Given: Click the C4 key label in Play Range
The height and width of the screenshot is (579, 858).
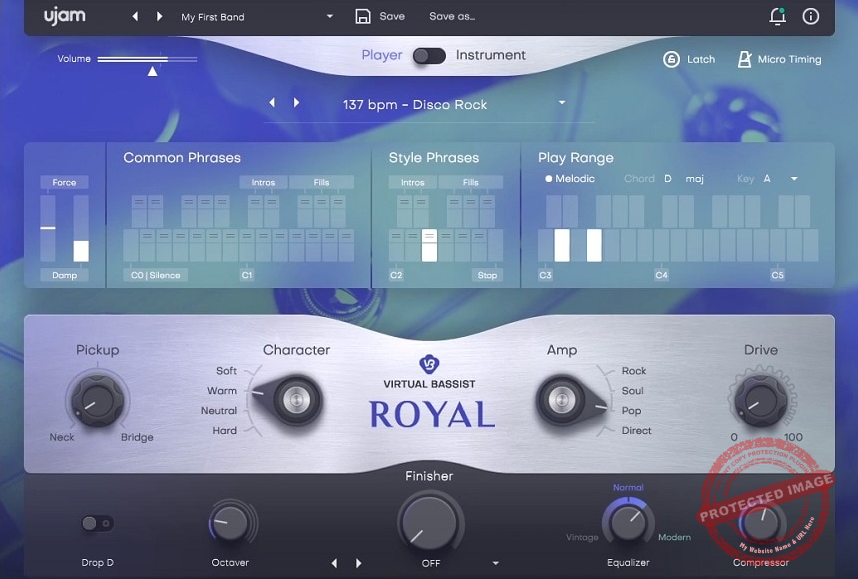Looking at the screenshot, I should coord(661,275).
